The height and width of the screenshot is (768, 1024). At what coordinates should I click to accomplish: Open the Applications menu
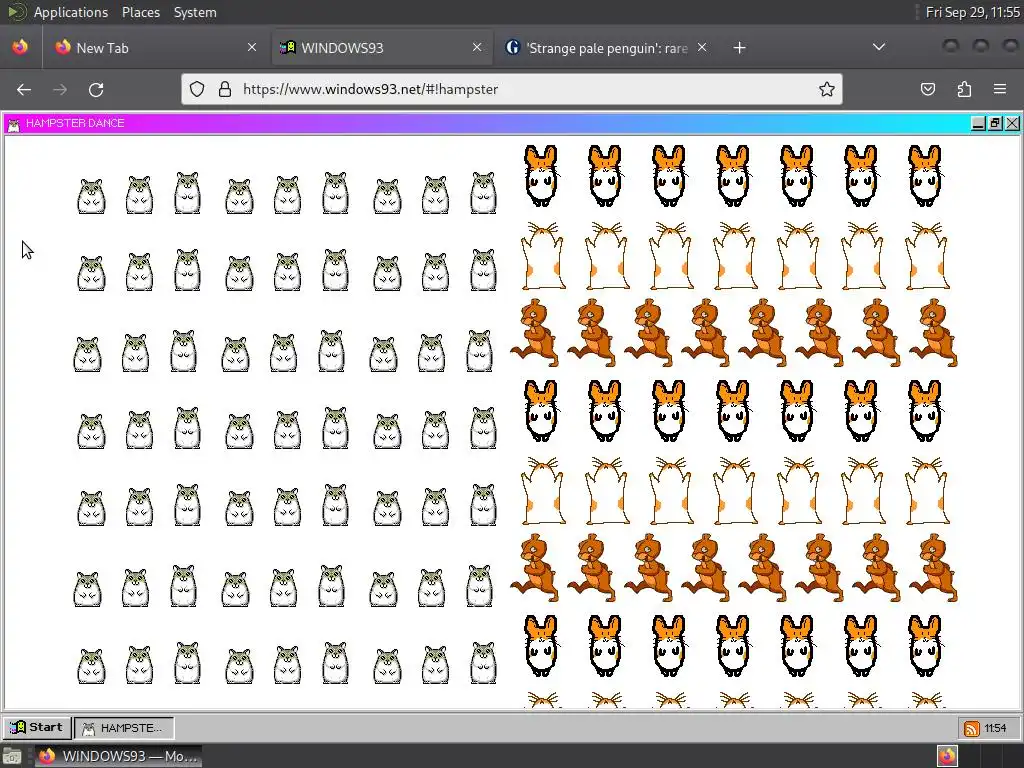click(x=71, y=12)
